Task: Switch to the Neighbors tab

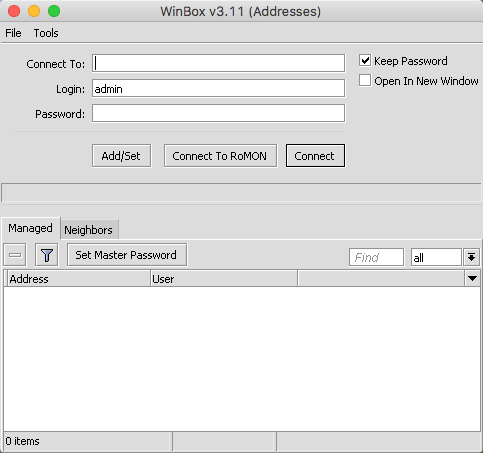Action: [89, 230]
